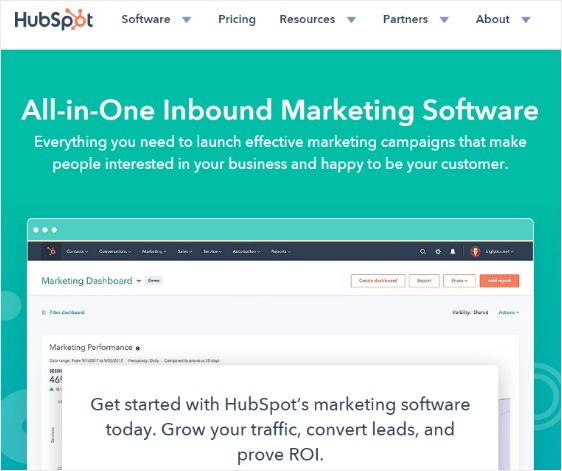
Task: Open the Actions dropdown in dashboard
Action: [x=509, y=313]
